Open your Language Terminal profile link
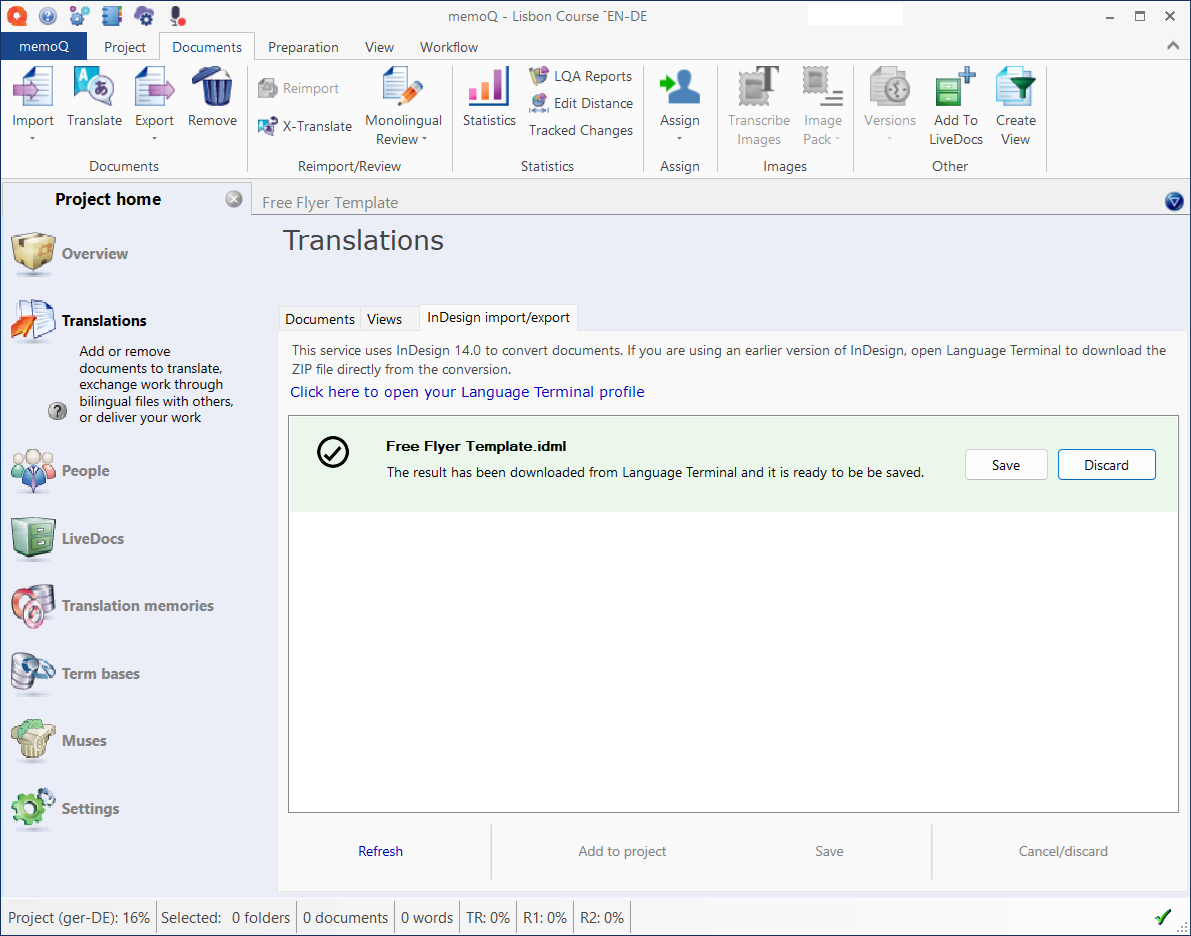This screenshot has width=1191, height=936. (467, 392)
